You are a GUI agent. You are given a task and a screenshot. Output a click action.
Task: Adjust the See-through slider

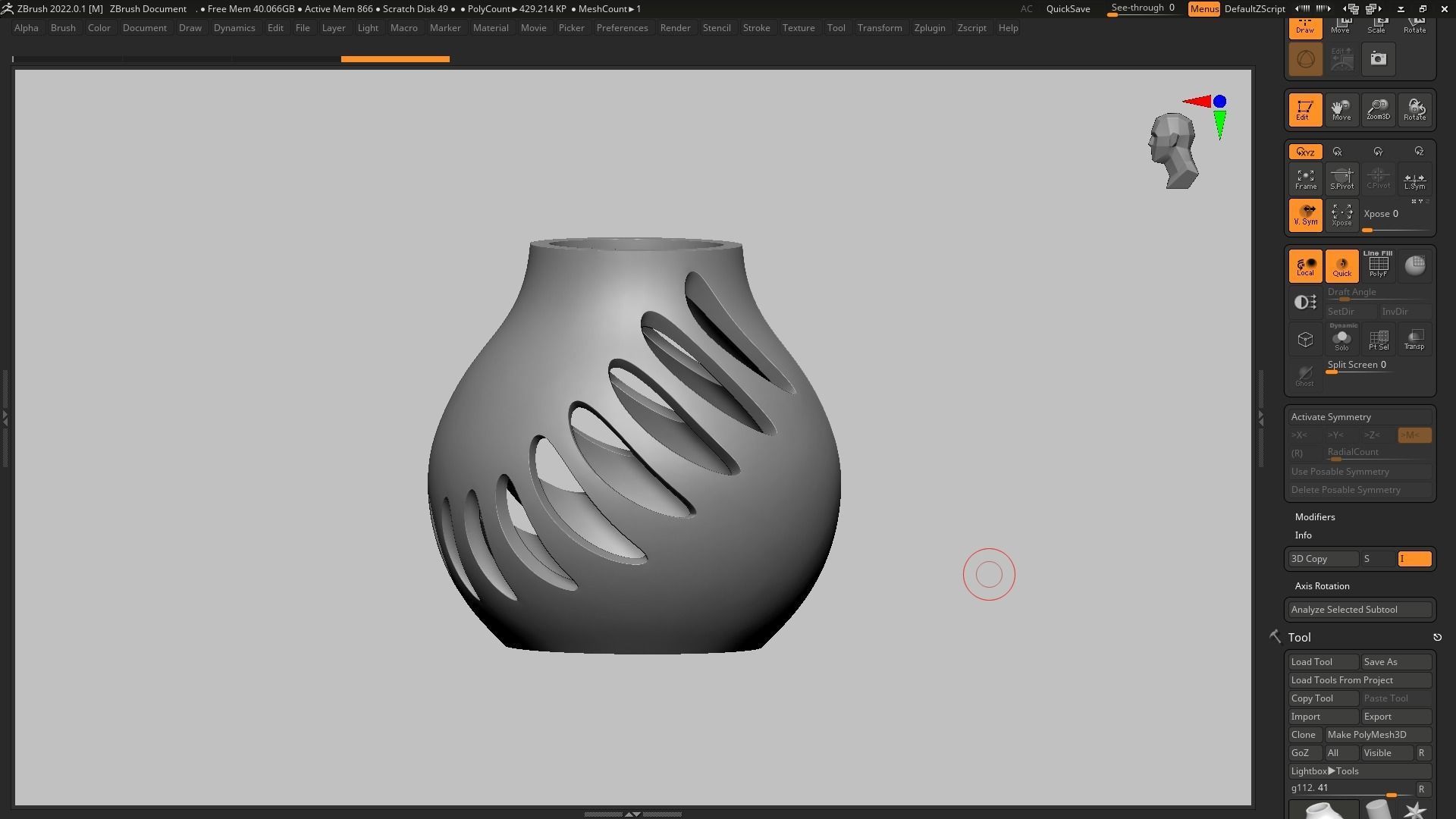(x=1144, y=9)
